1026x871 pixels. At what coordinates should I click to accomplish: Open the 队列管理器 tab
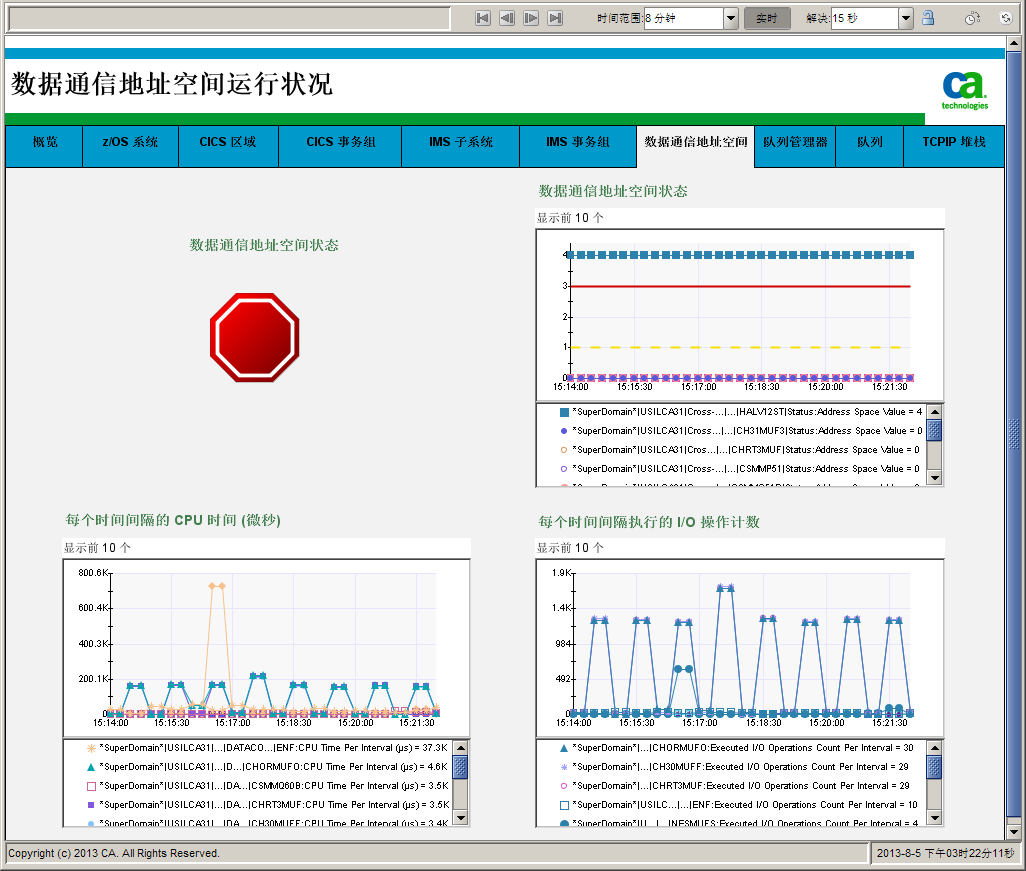795,142
